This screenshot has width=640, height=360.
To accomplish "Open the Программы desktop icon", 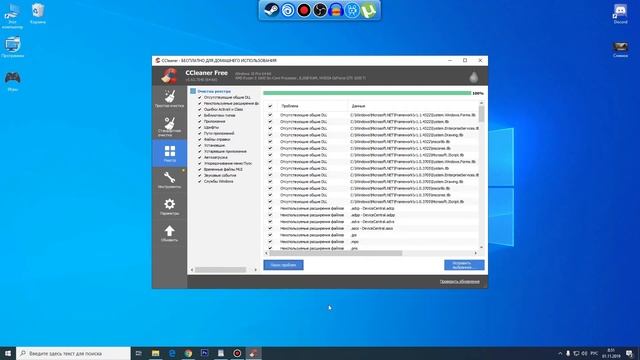I will (13, 47).
